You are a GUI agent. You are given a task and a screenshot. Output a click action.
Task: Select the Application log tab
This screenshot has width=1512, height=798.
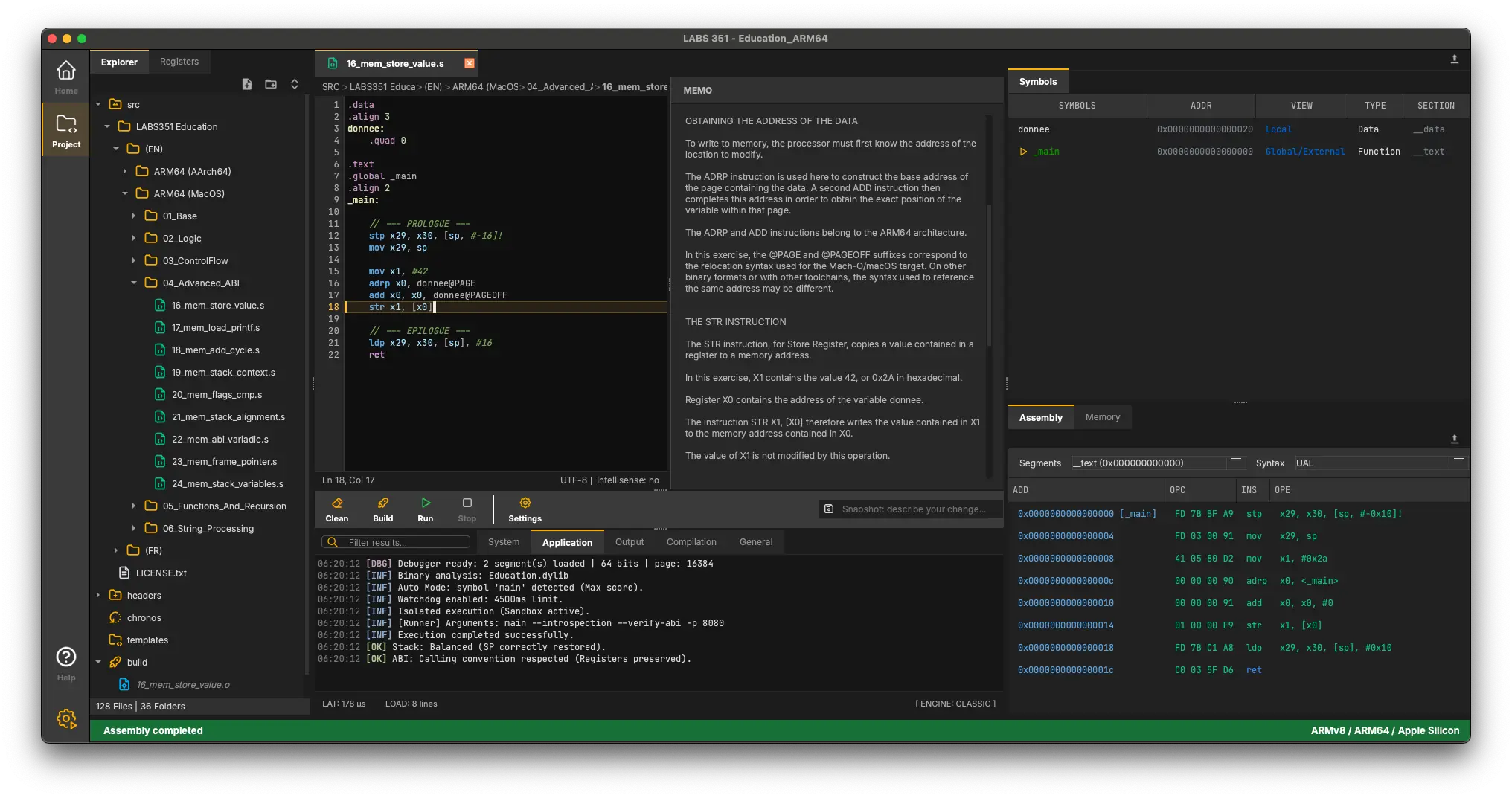click(x=567, y=542)
